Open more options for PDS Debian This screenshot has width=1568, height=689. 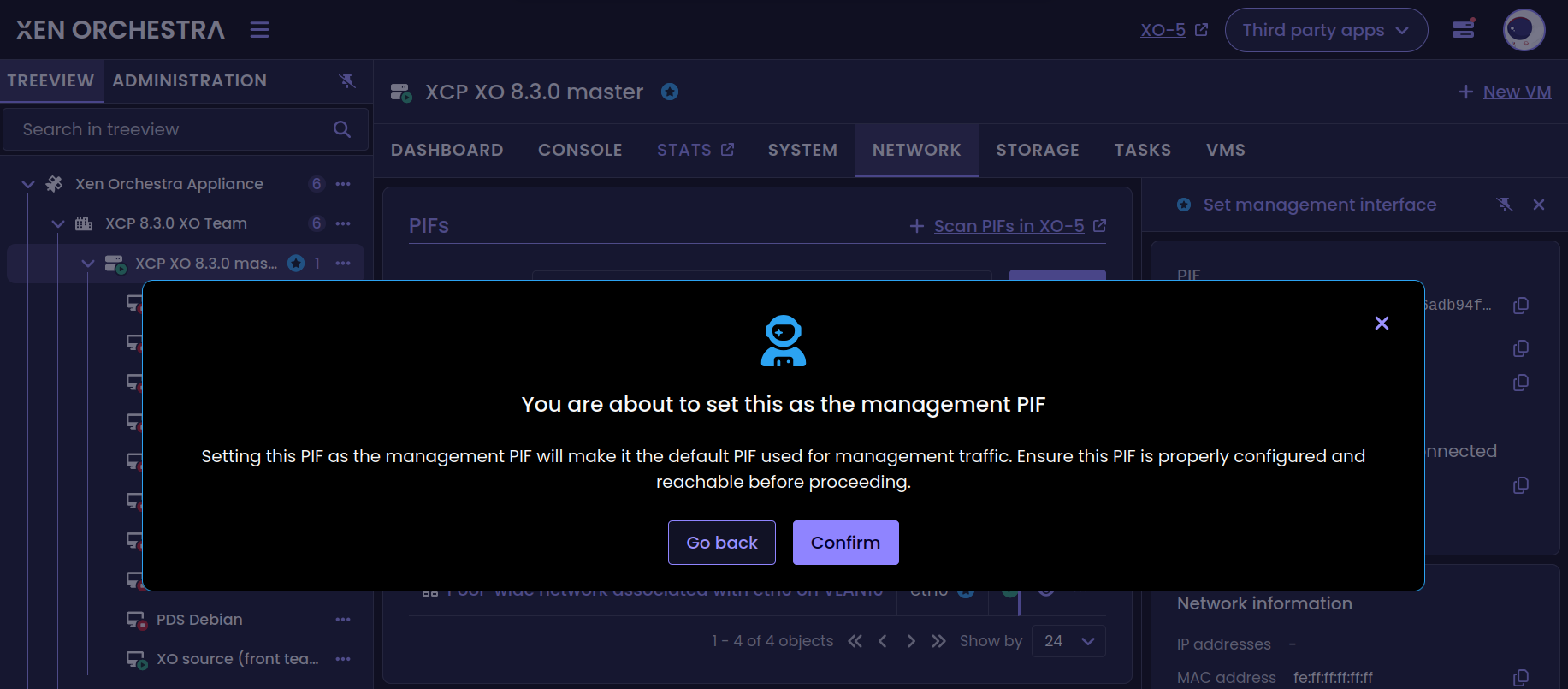[343, 620]
